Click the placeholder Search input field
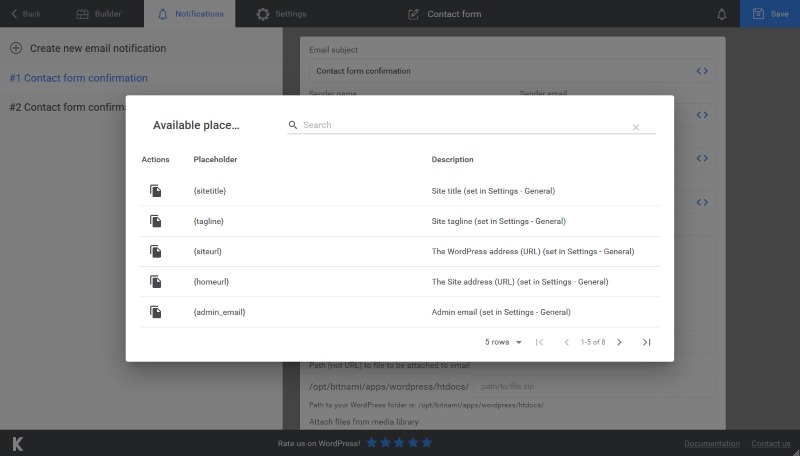The image size is (800, 456). 465,125
